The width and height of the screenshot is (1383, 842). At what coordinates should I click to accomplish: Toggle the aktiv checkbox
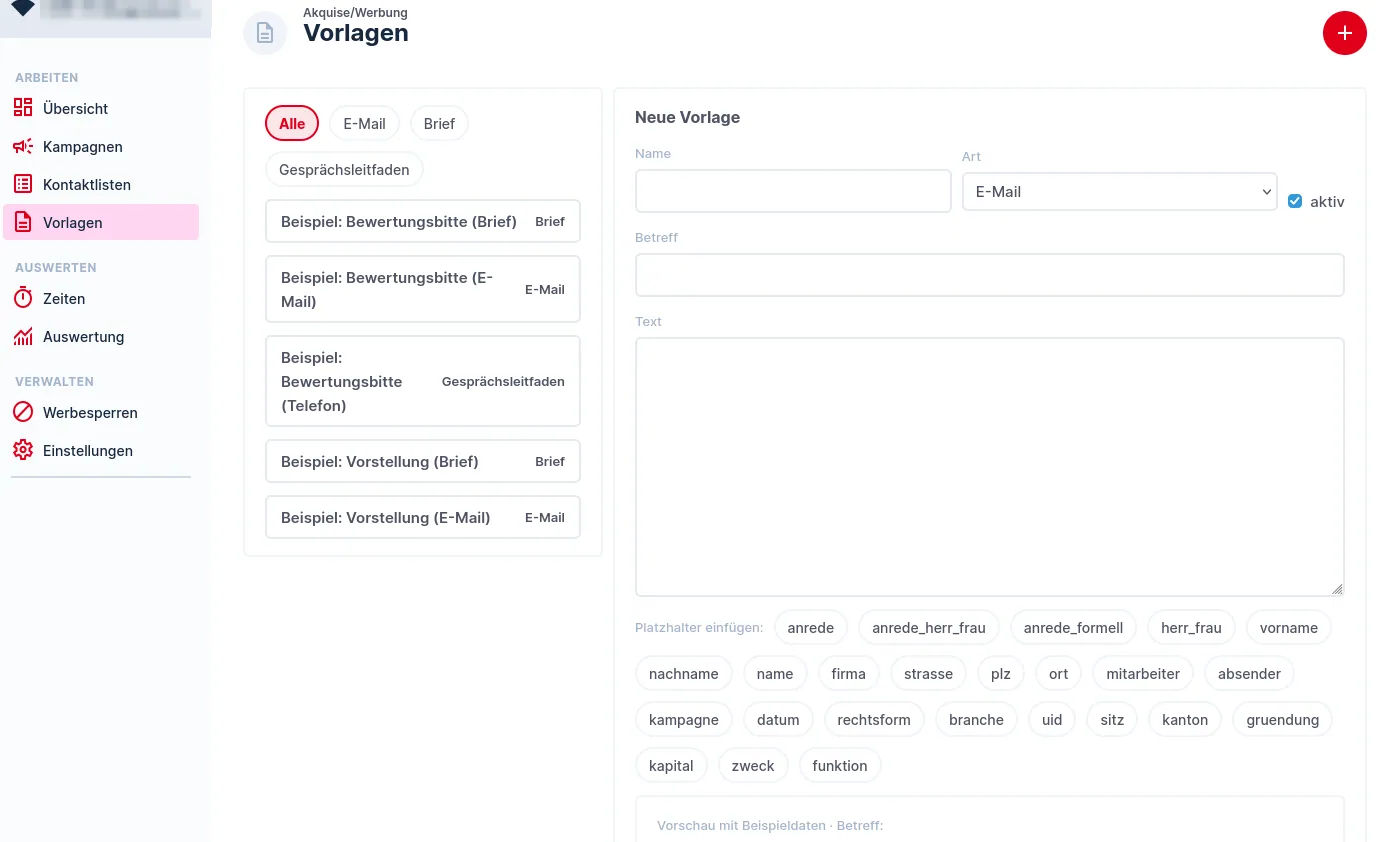click(1295, 201)
